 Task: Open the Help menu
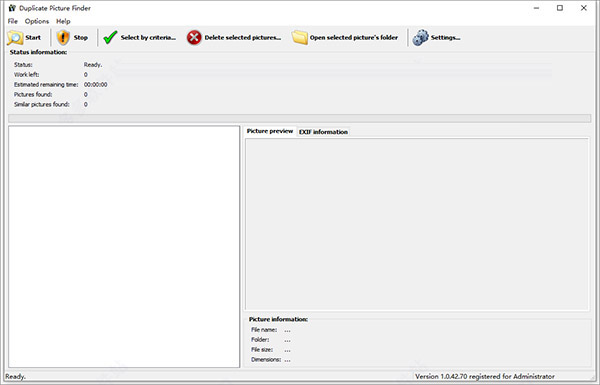[x=63, y=21]
